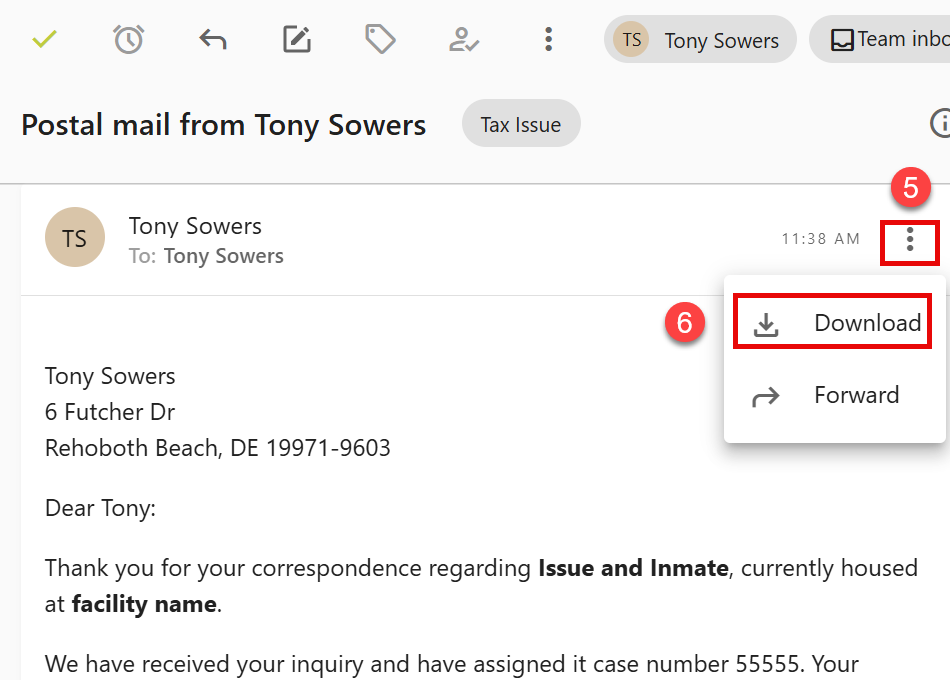The height and width of the screenshot is (680, 950).
Task: Click the 'To: Tony Sowers' recipient line
Action: pyautogui.click(x=206, y=257)
